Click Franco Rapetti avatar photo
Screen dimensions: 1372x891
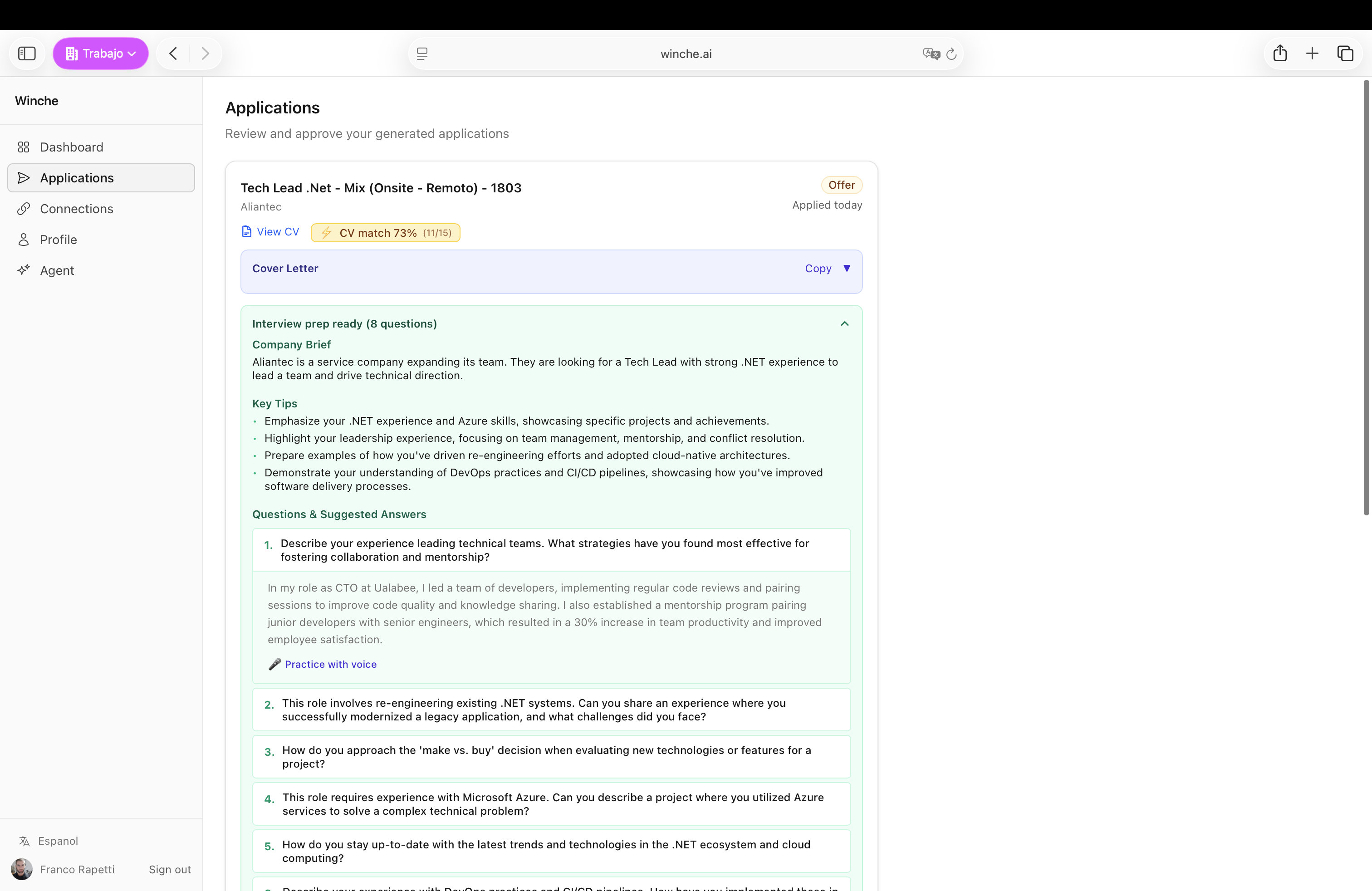point(22,869)
